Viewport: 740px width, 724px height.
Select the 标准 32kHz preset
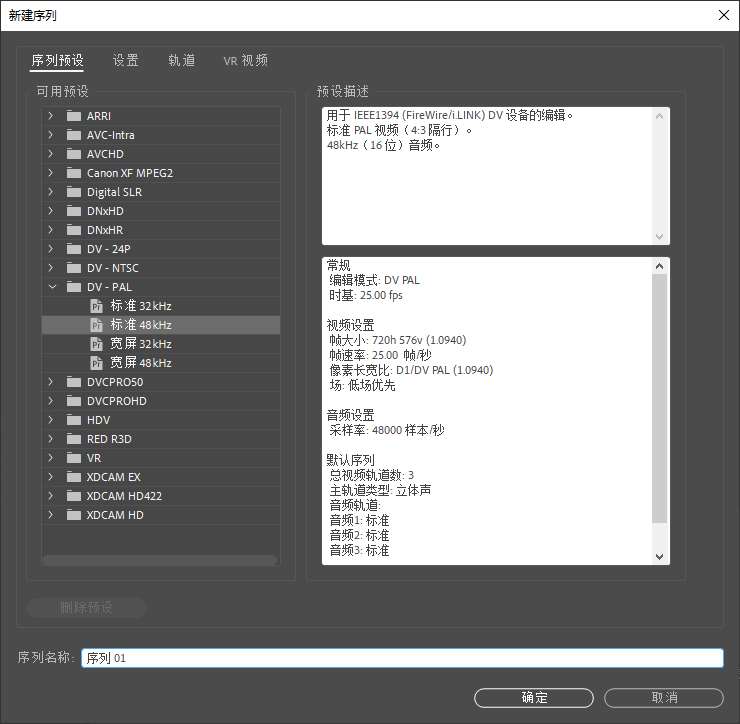(x=161, y=306)
